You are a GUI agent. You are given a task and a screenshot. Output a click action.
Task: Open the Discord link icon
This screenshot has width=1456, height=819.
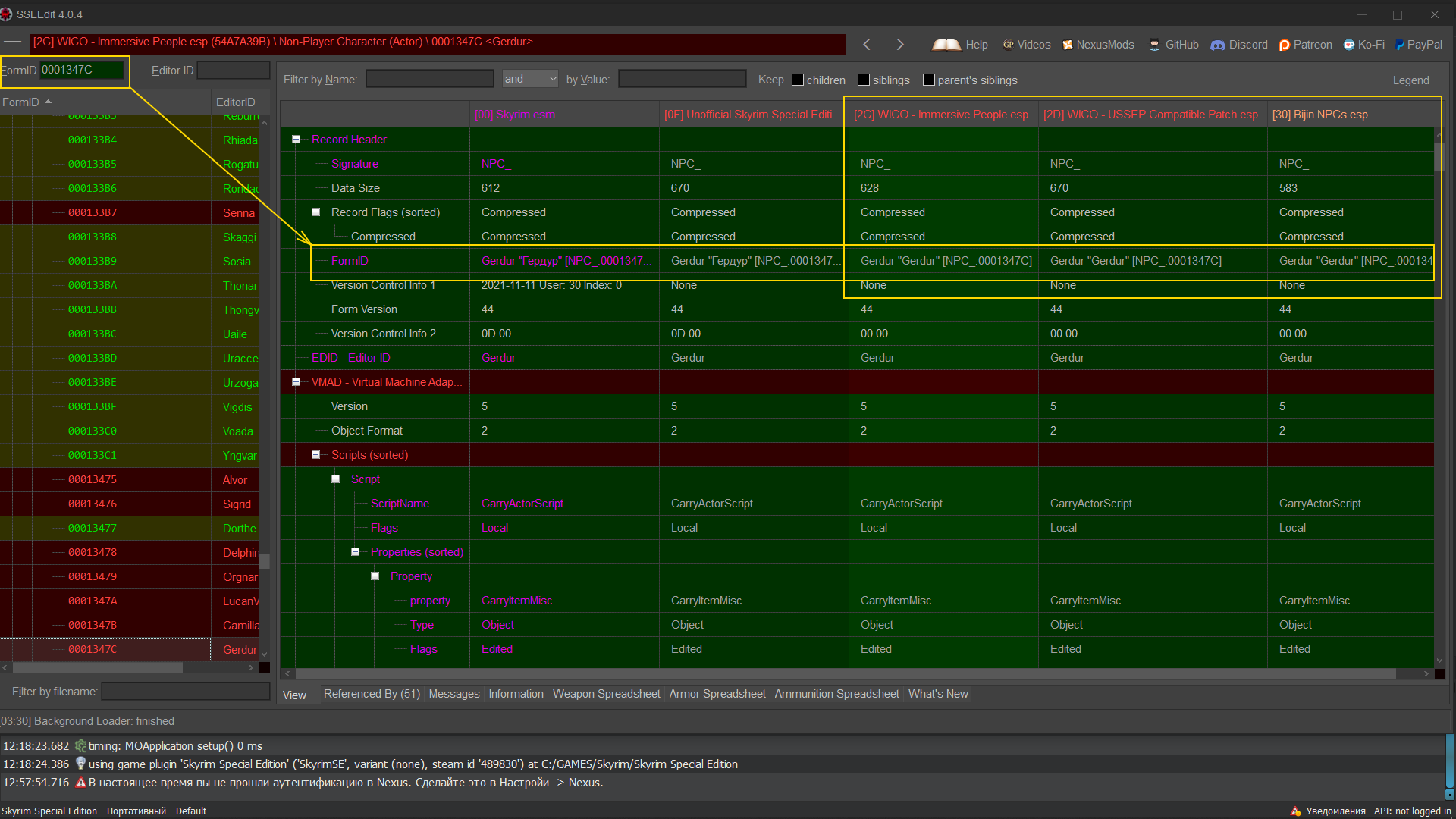[x=1217, y=45]
